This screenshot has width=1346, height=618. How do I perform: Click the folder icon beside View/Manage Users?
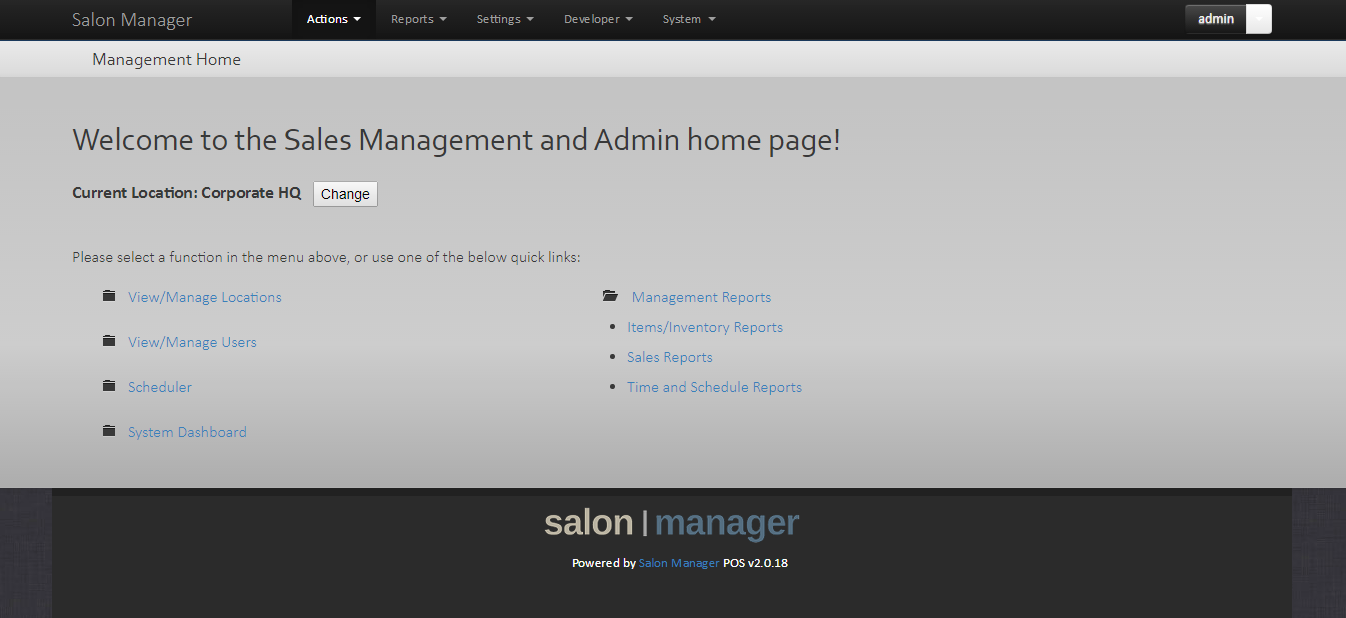(x=109, y=340)
